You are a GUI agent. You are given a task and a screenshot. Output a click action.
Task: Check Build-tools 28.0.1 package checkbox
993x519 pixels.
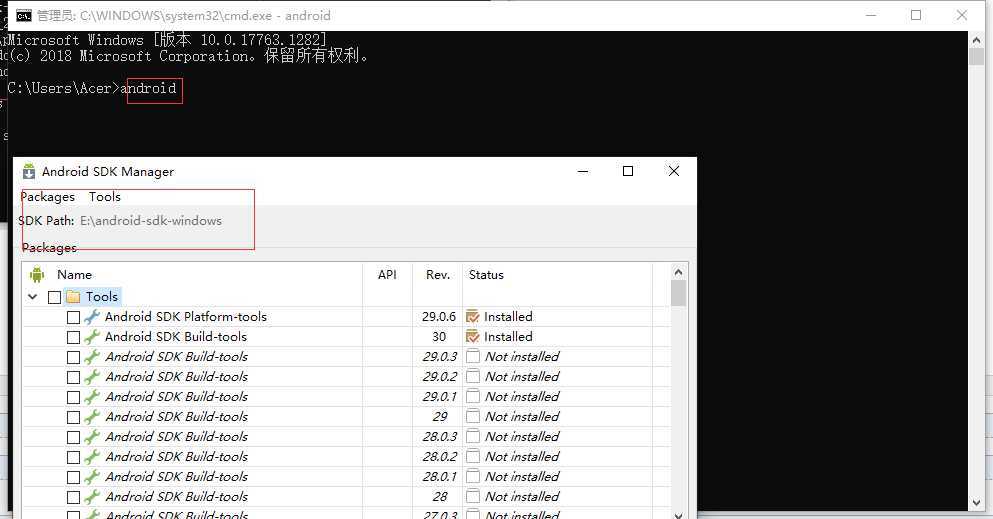(x=73, y=477)
